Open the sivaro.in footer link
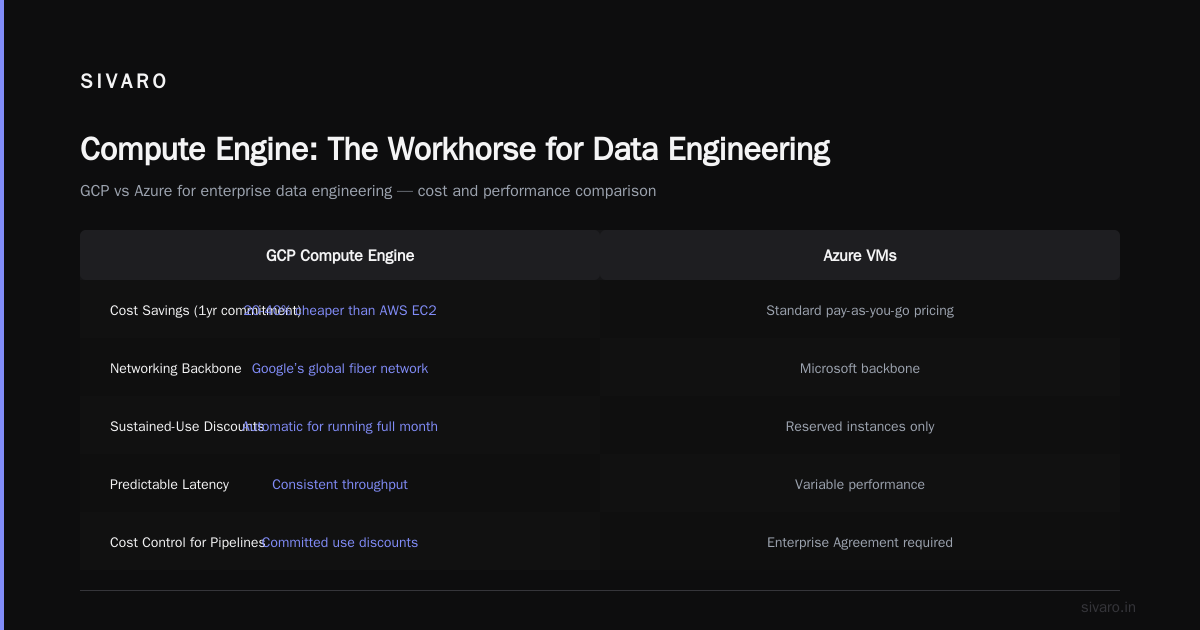This screenshot has height=630, width=1200. 1108,607
